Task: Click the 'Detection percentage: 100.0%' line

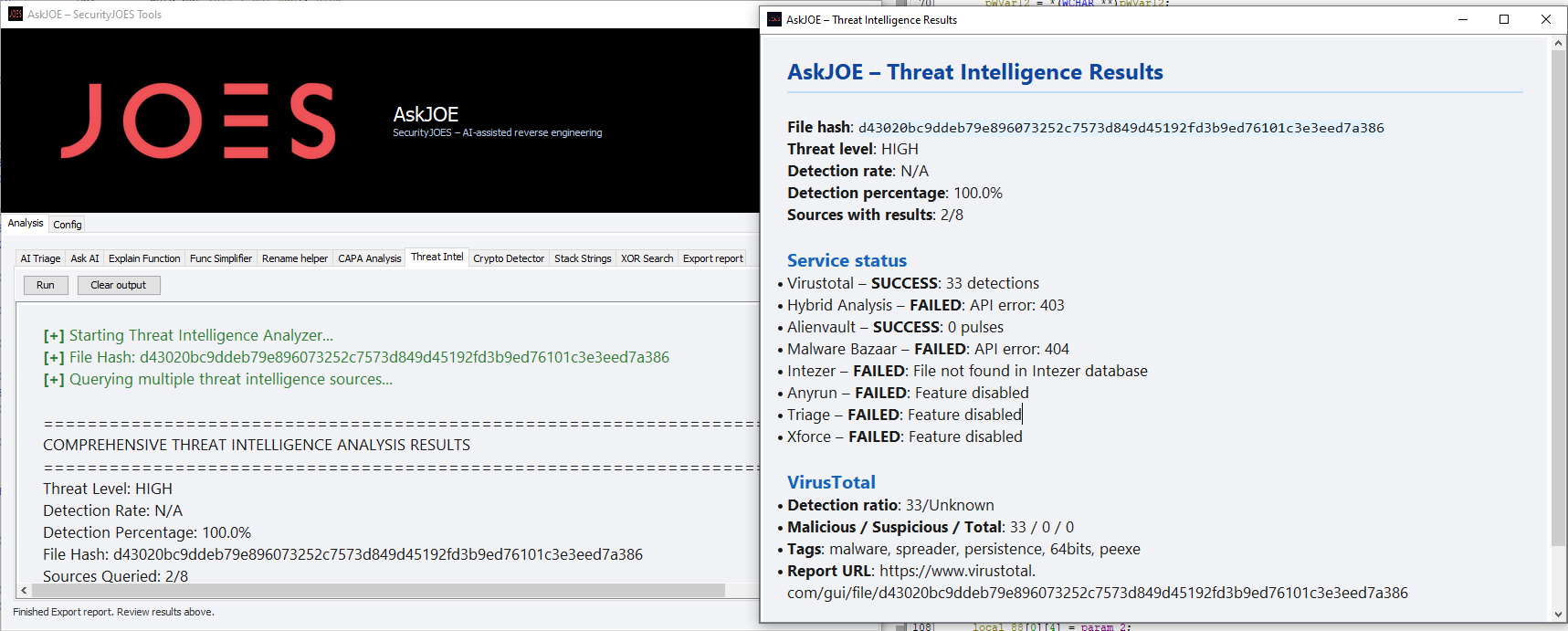Action: coord(895,193)
